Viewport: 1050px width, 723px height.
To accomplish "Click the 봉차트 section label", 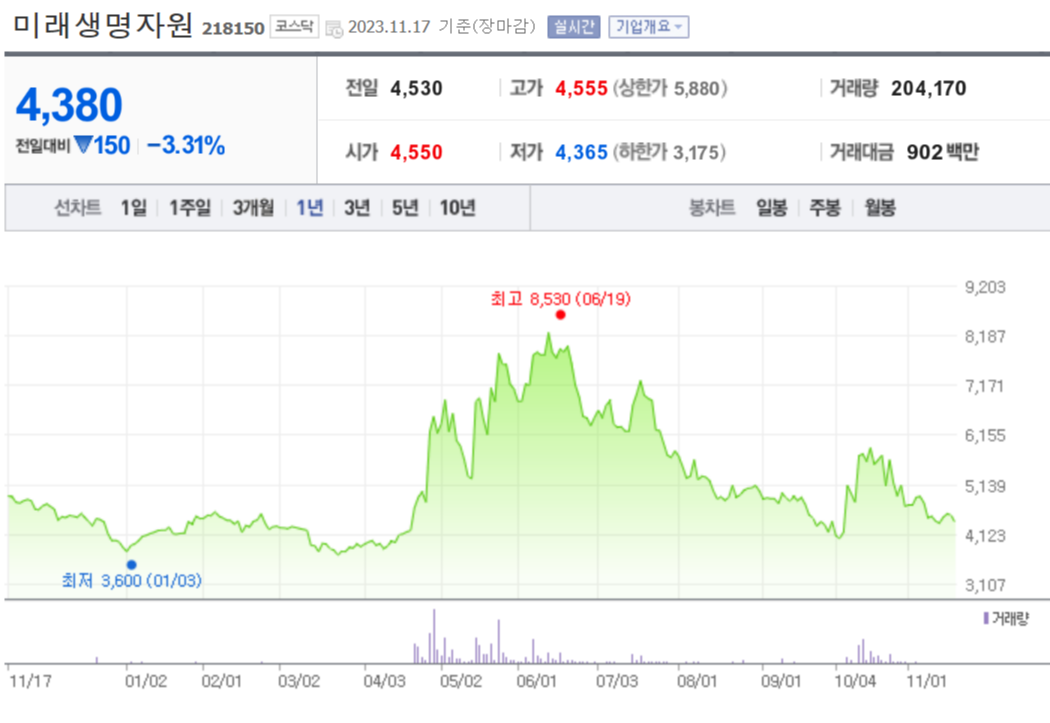I will 712,208.
